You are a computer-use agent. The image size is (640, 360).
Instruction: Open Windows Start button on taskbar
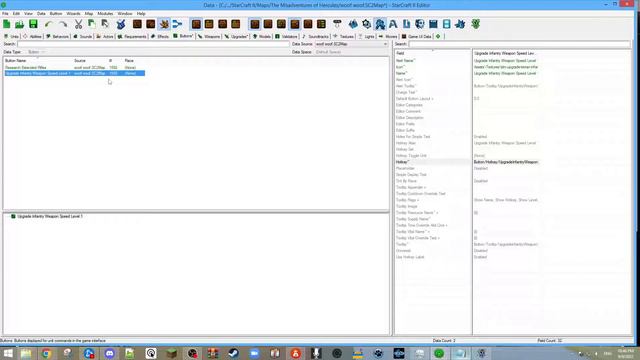(x=8, y=353)
